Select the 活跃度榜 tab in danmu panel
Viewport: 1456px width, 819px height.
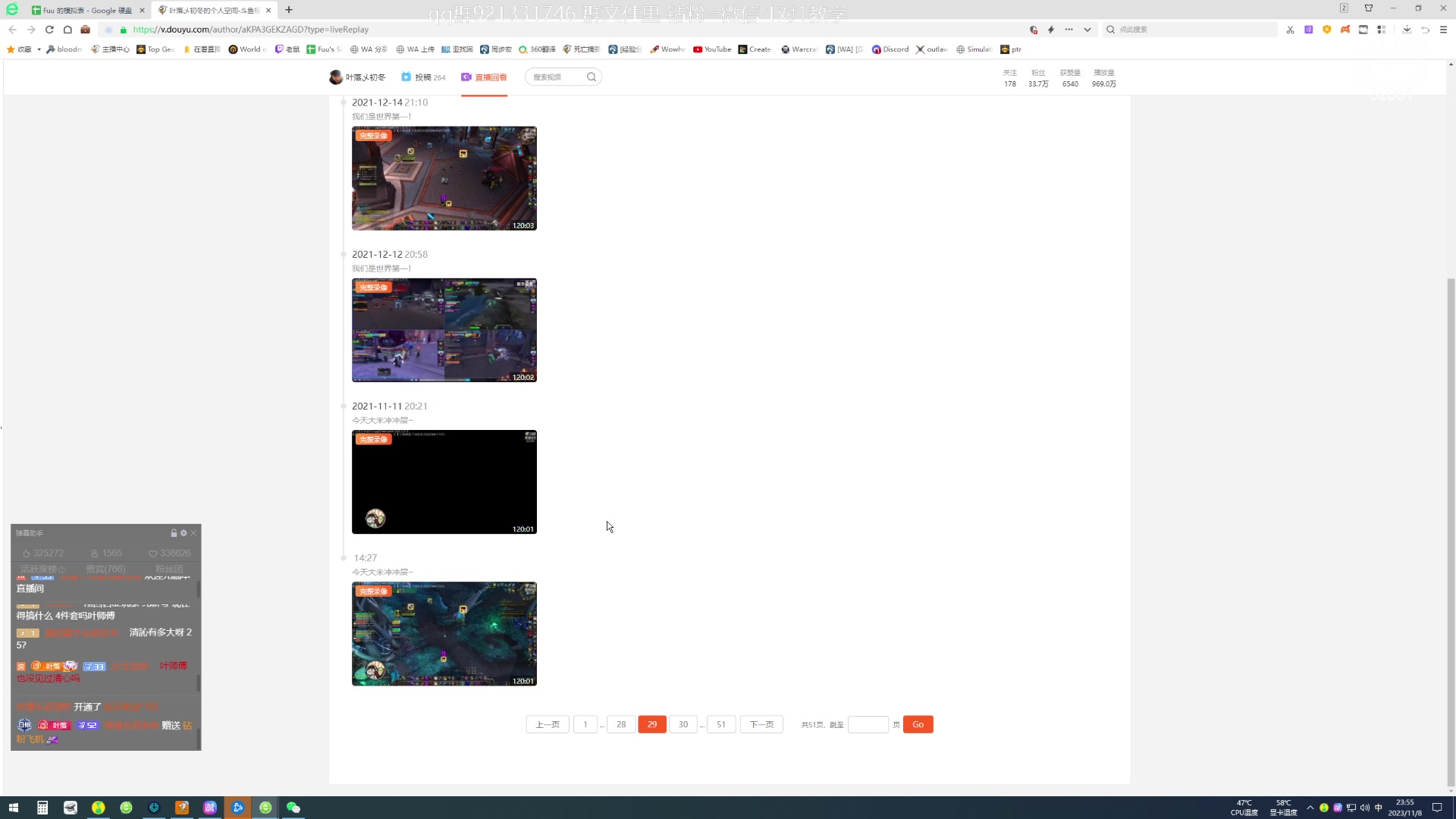point(42,569)
